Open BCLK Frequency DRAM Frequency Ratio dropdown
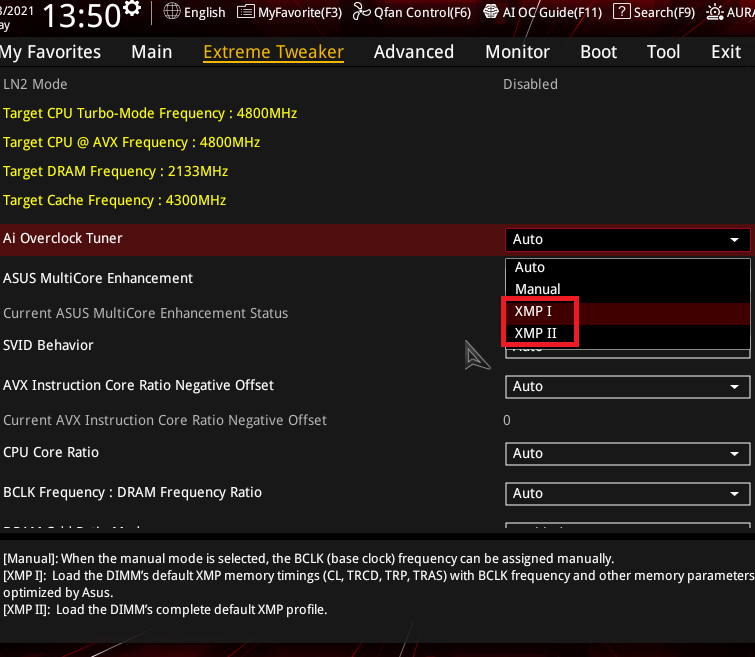The height and width of the screenshot is (657, 755). click(627, 494)
